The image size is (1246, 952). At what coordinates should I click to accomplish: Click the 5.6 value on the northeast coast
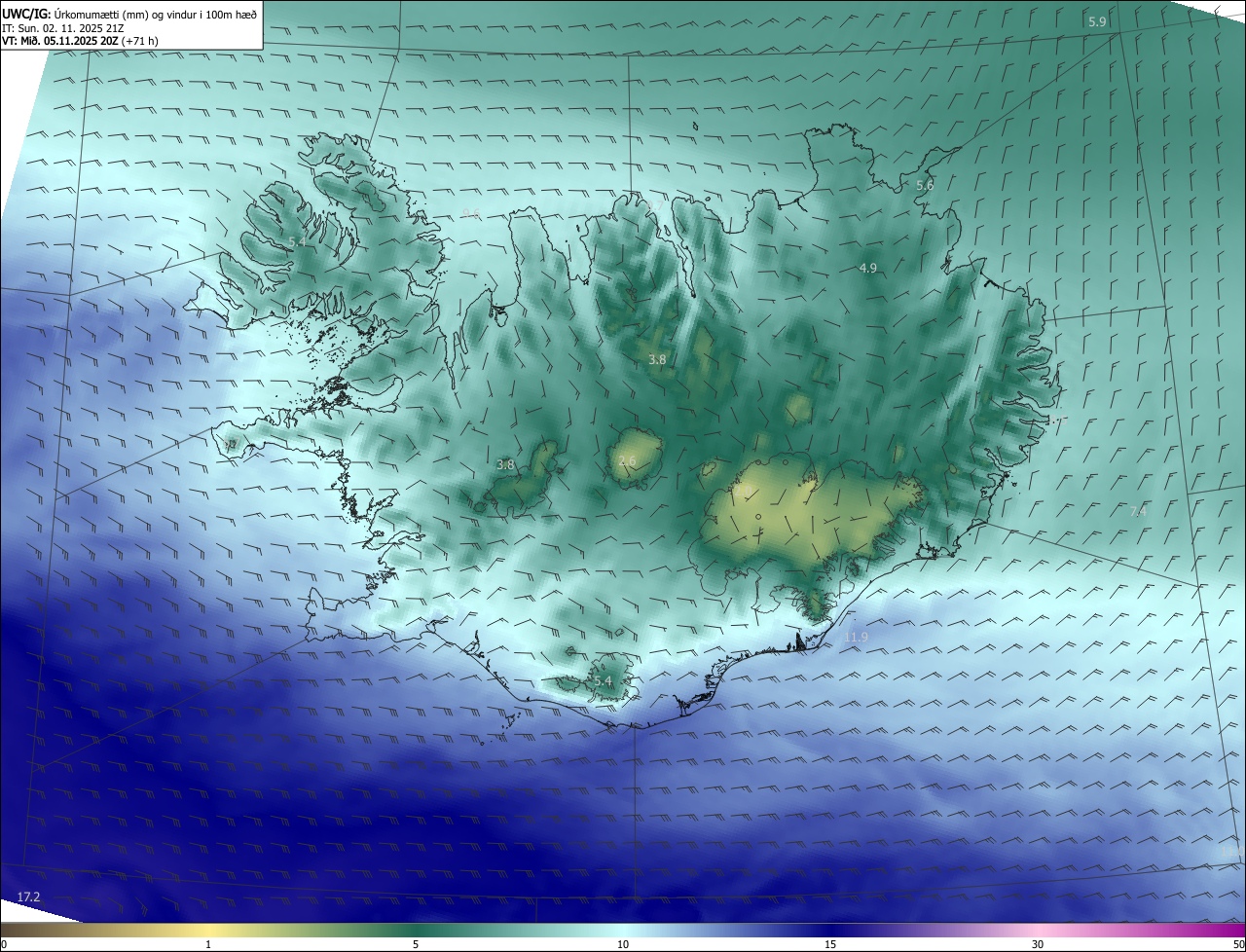coord(925,185)
